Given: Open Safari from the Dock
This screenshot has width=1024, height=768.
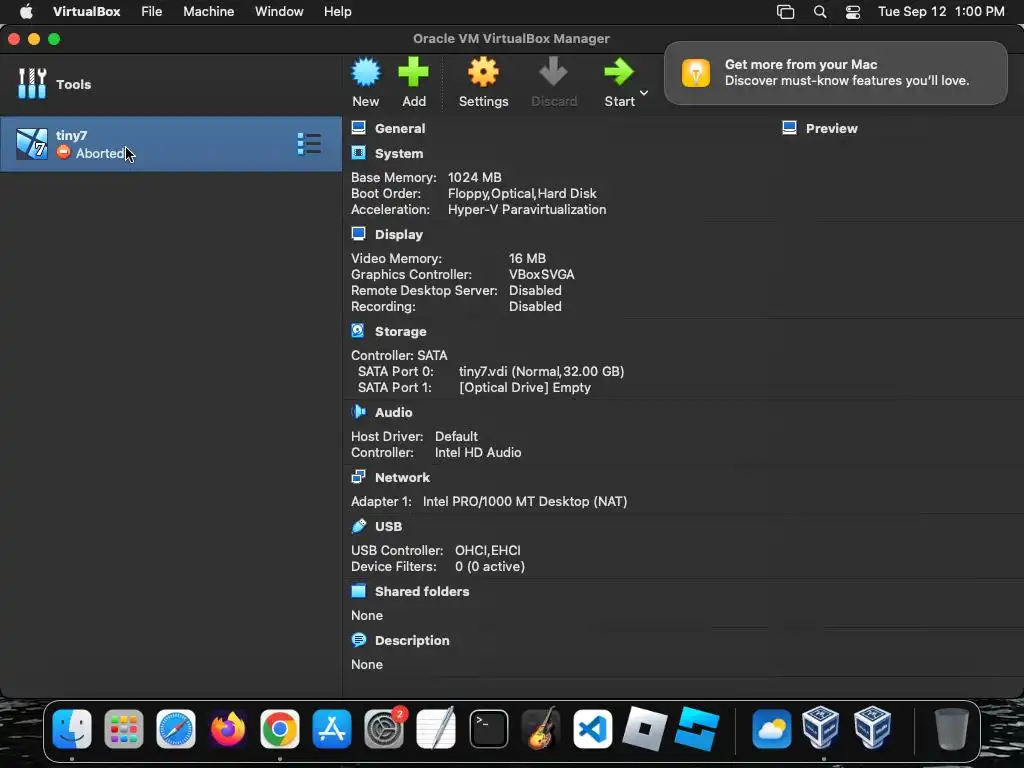Looking at the screenshot, I should (x=176, y=729).
